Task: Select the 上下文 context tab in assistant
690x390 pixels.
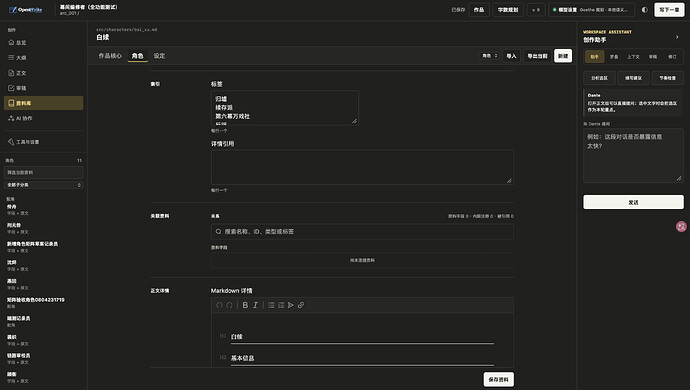Action: [633, 57]
